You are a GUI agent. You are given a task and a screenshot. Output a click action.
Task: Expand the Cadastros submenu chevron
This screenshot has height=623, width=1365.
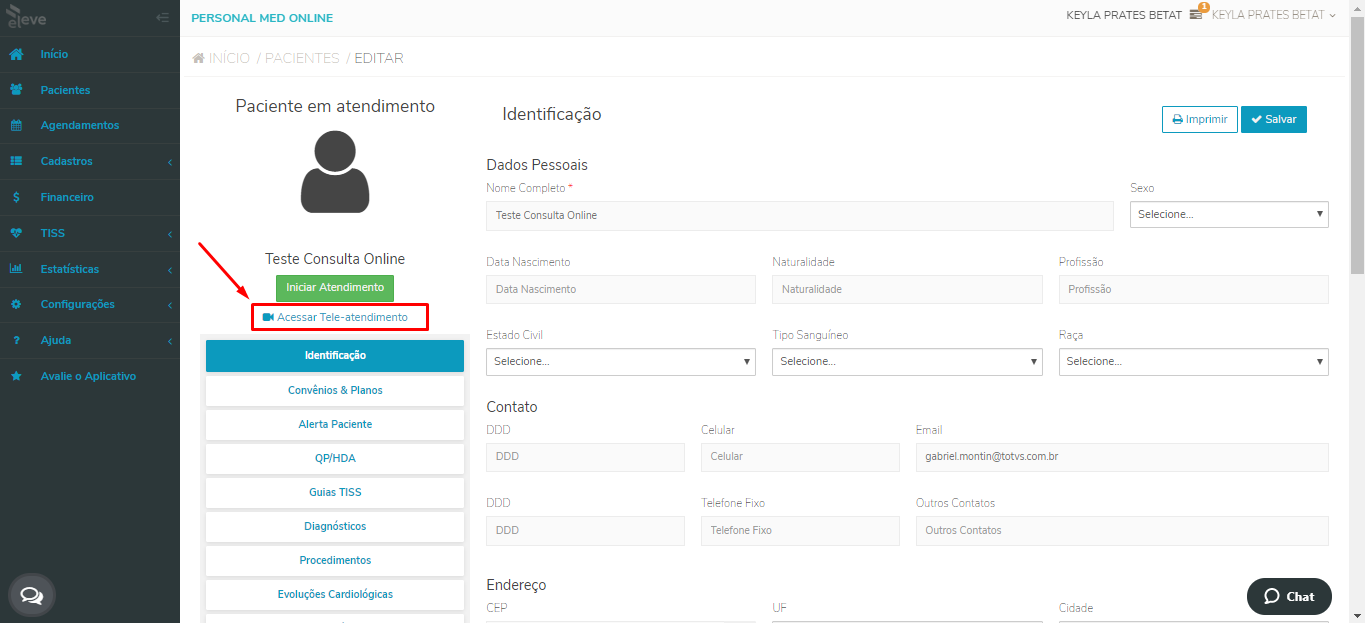pos(170,162)
